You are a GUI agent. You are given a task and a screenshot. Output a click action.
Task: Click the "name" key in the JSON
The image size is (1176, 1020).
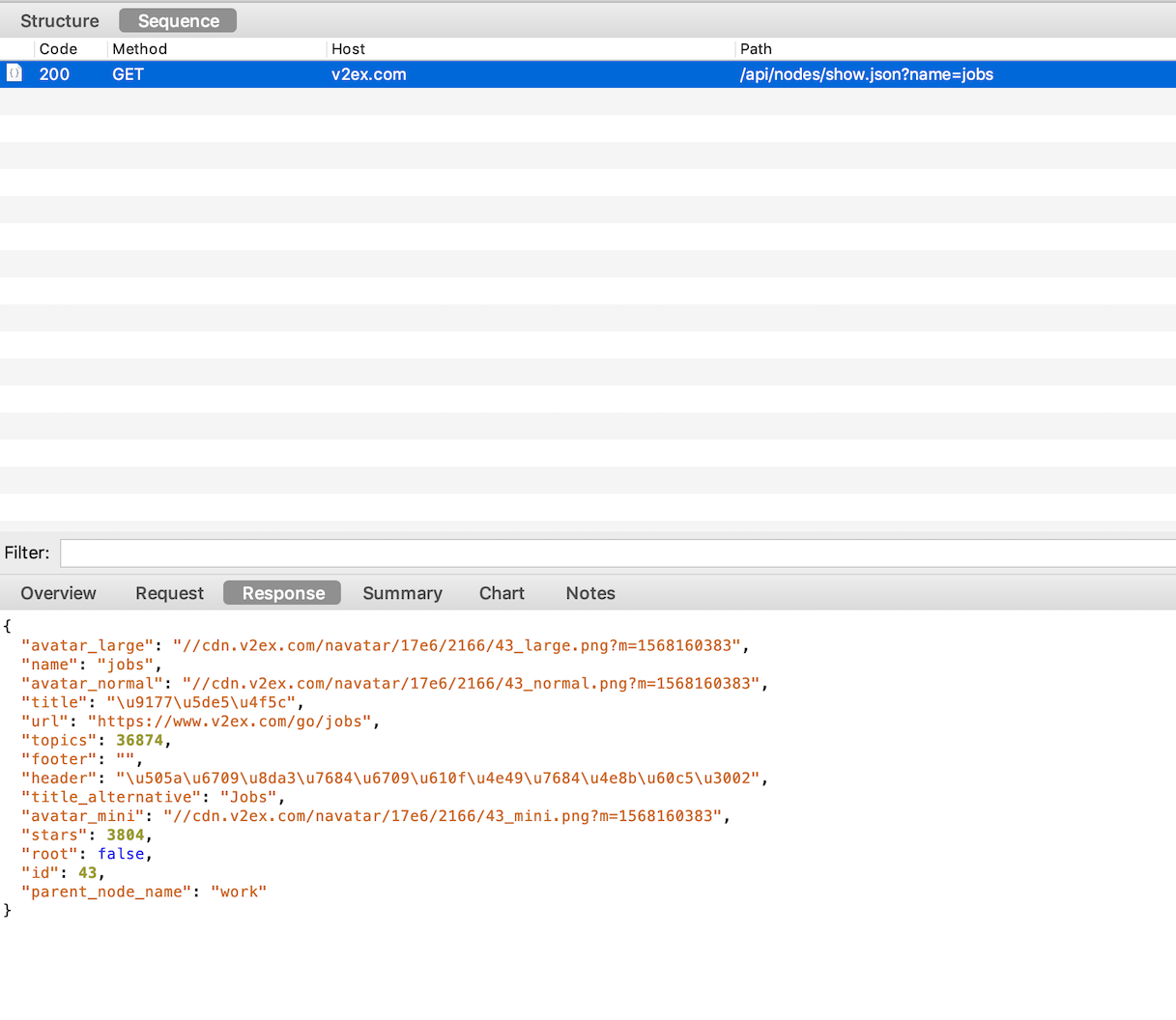[x=50, y=665]
